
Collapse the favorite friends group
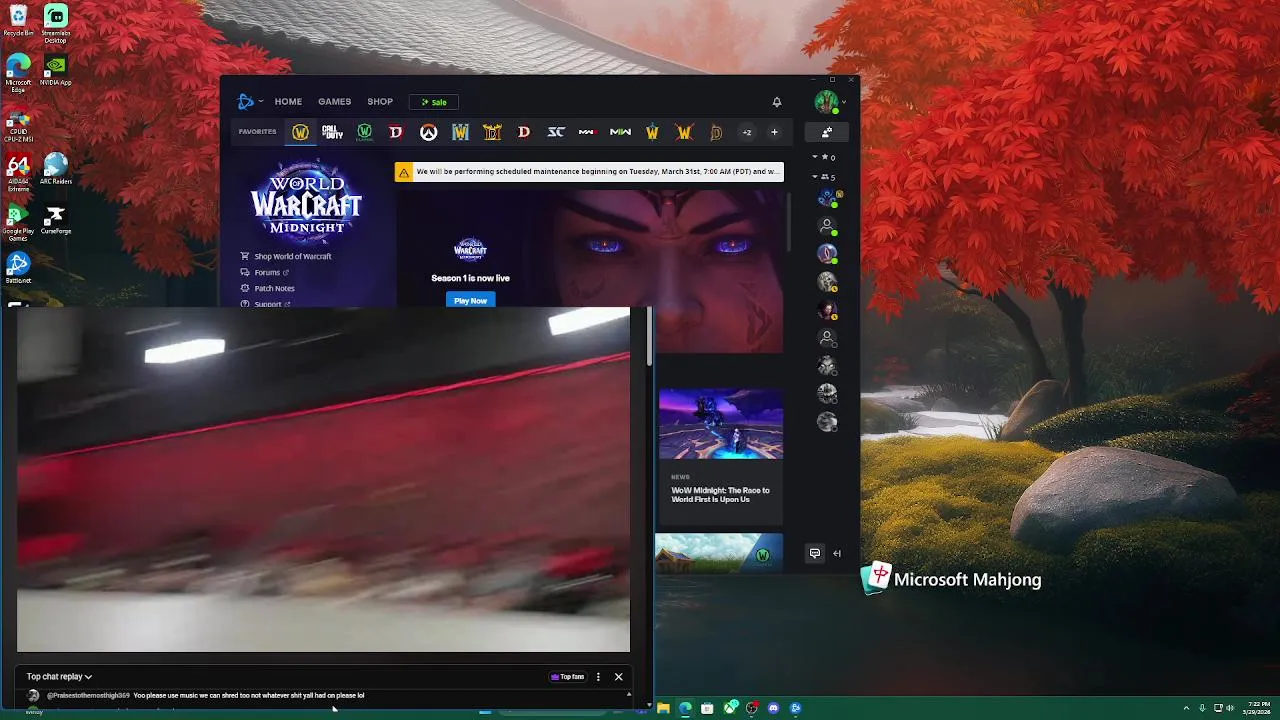[x=823, y=157]
